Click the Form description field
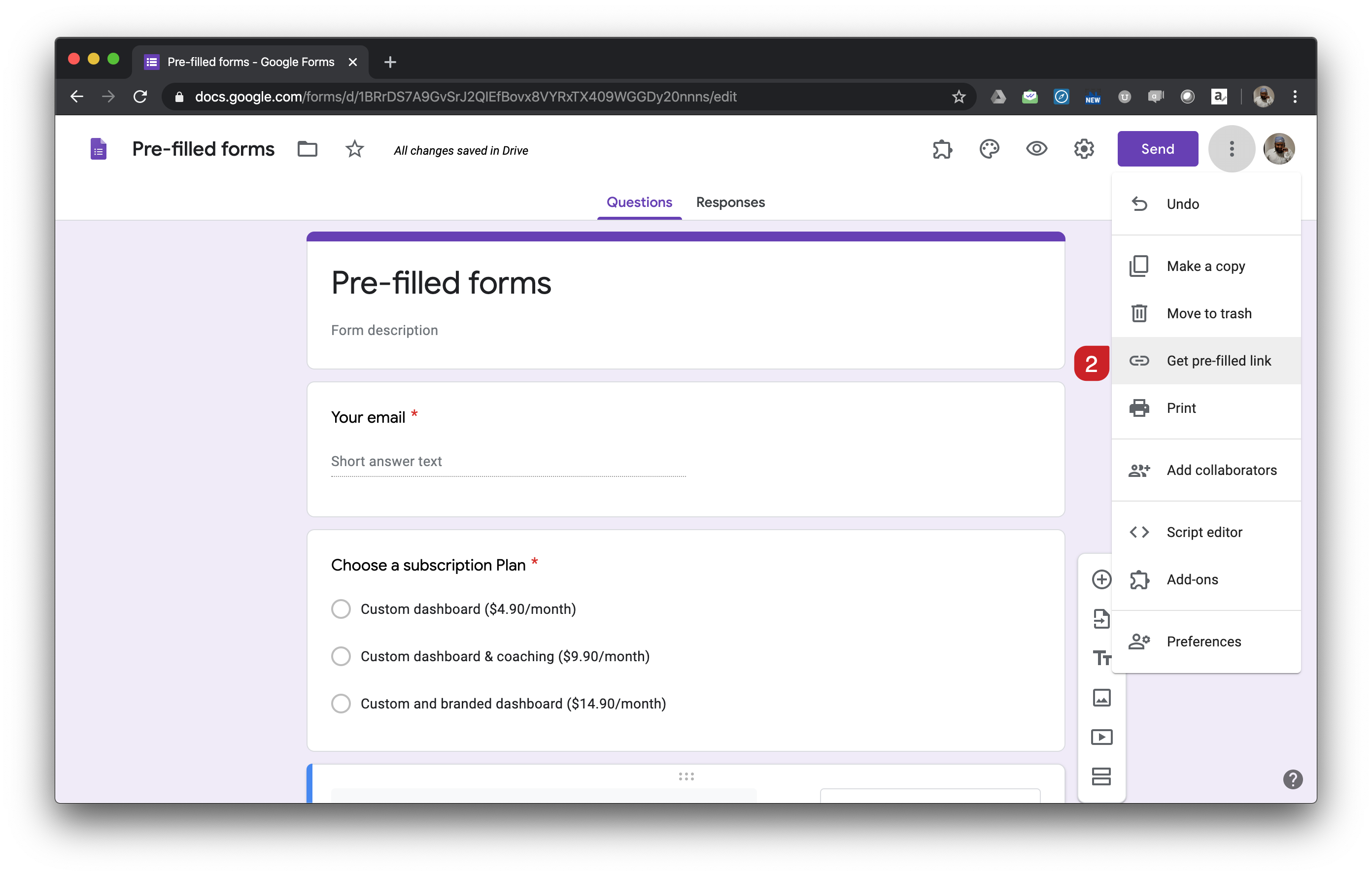1372x876 pixels. pyautogui.click(x=384, y=331)
